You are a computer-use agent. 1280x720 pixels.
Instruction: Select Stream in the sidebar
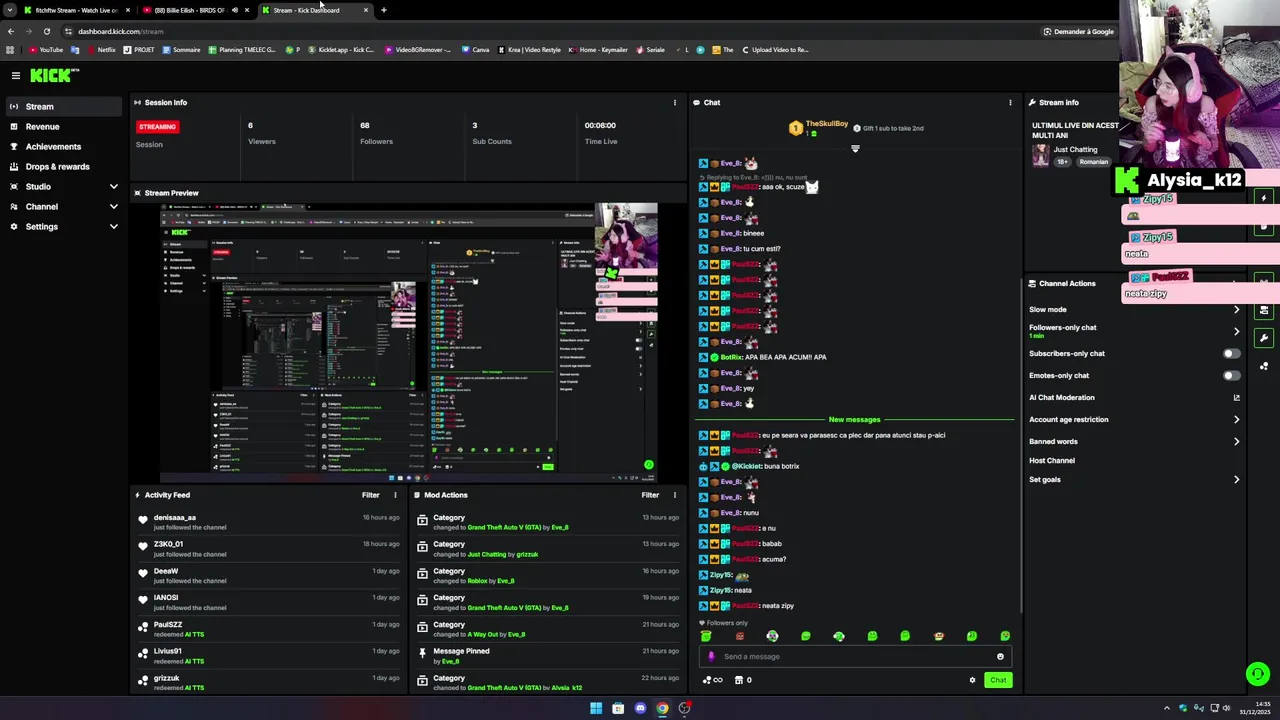pyautogui.click(x=64, y=107)
